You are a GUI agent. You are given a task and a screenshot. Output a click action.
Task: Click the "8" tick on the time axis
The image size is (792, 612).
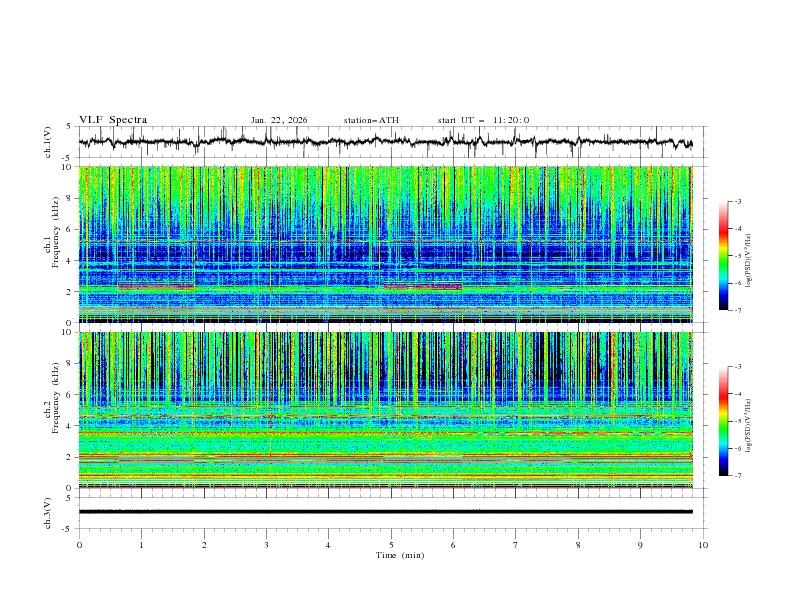[578, 545]
